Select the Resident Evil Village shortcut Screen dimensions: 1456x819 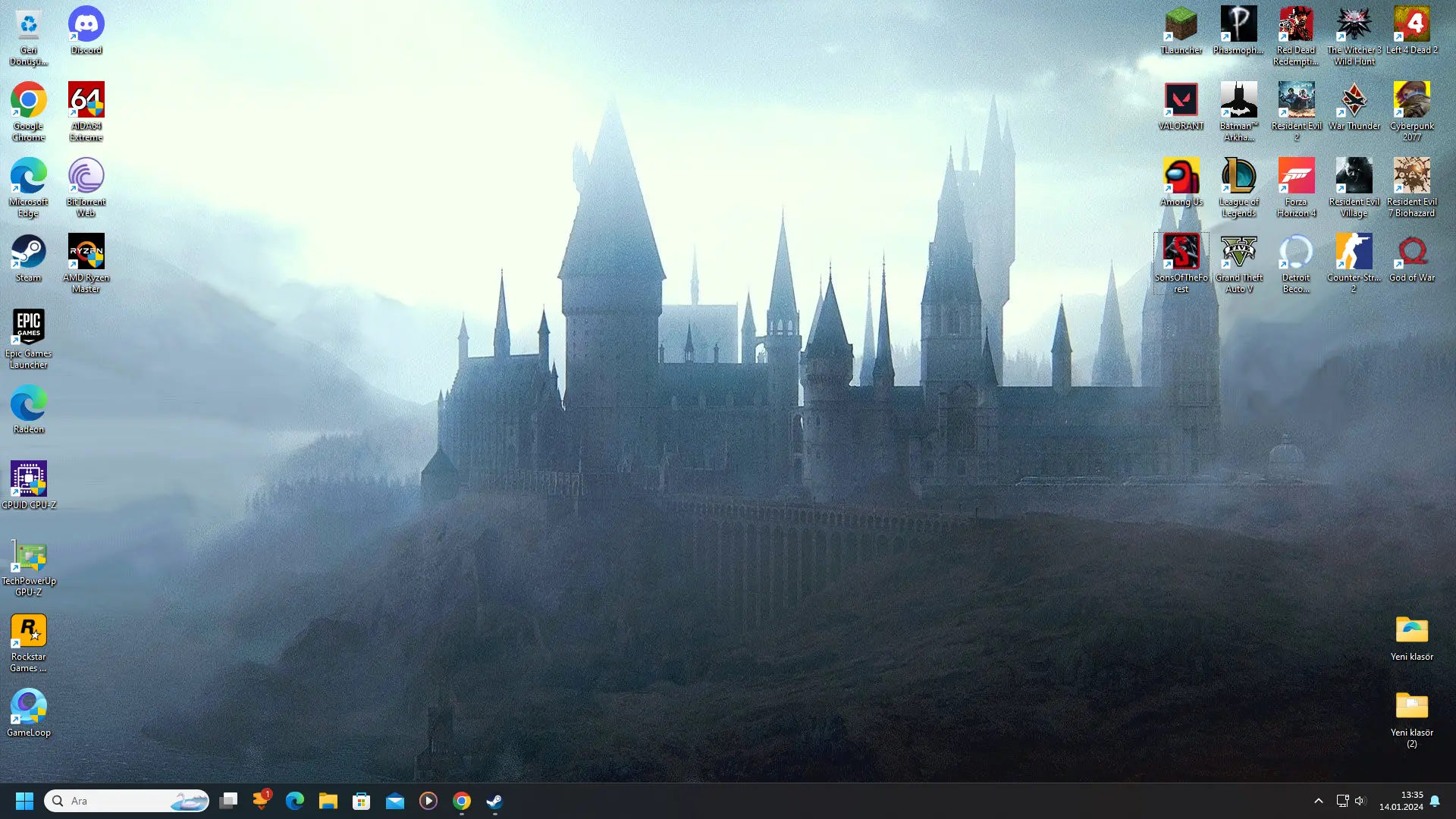click(1354, 188)
